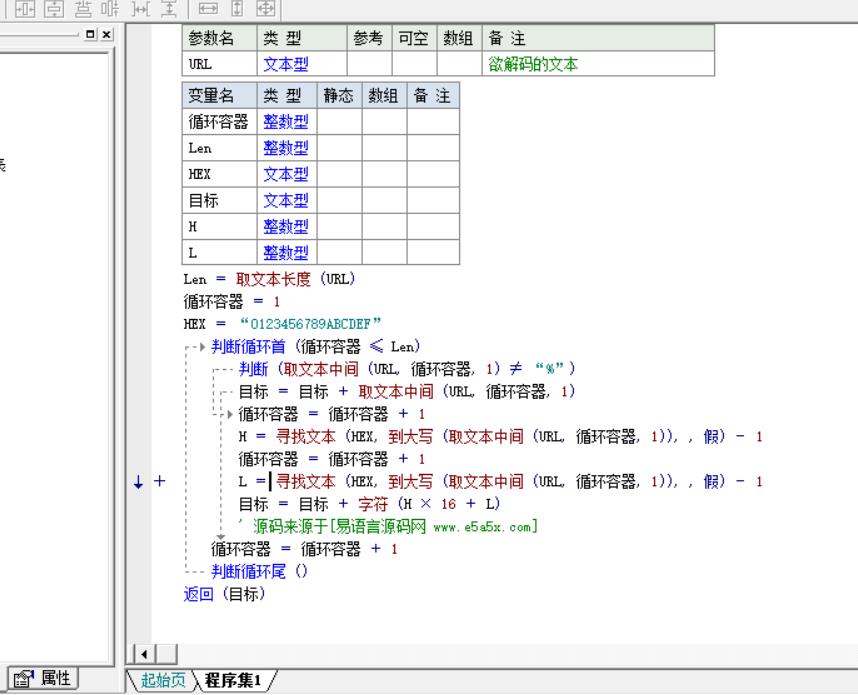Click the left scroll arrow of horizontal scrollbar
This screenshot has height=695, width=858.
(x=144, y=654)
